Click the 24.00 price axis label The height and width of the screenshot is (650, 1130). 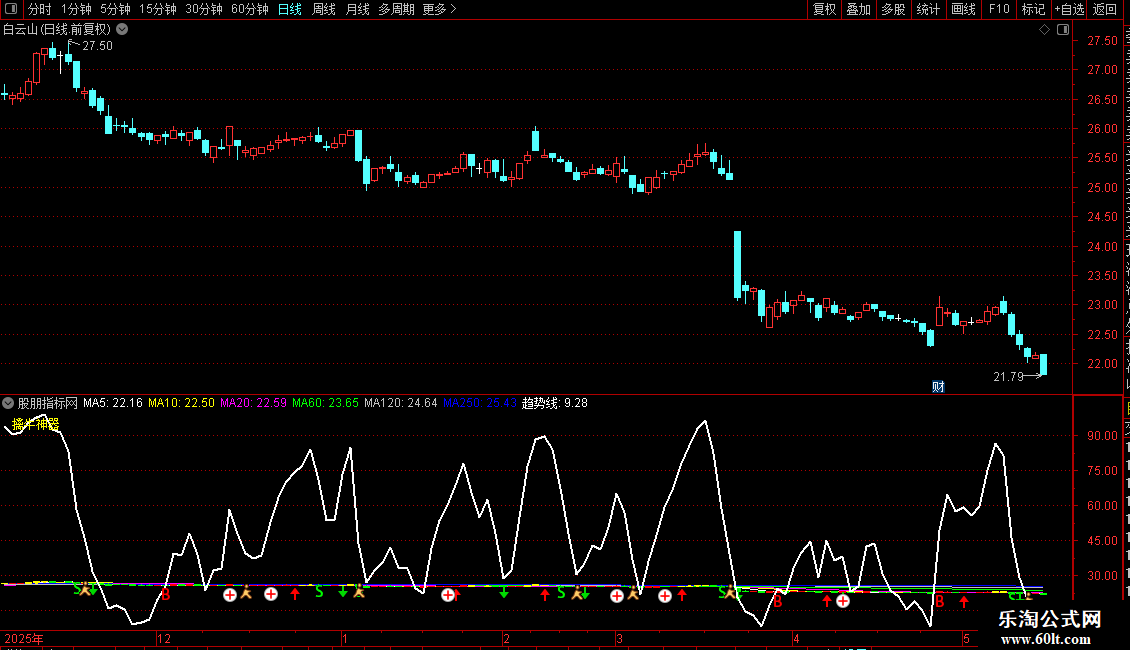point(1102,246)
